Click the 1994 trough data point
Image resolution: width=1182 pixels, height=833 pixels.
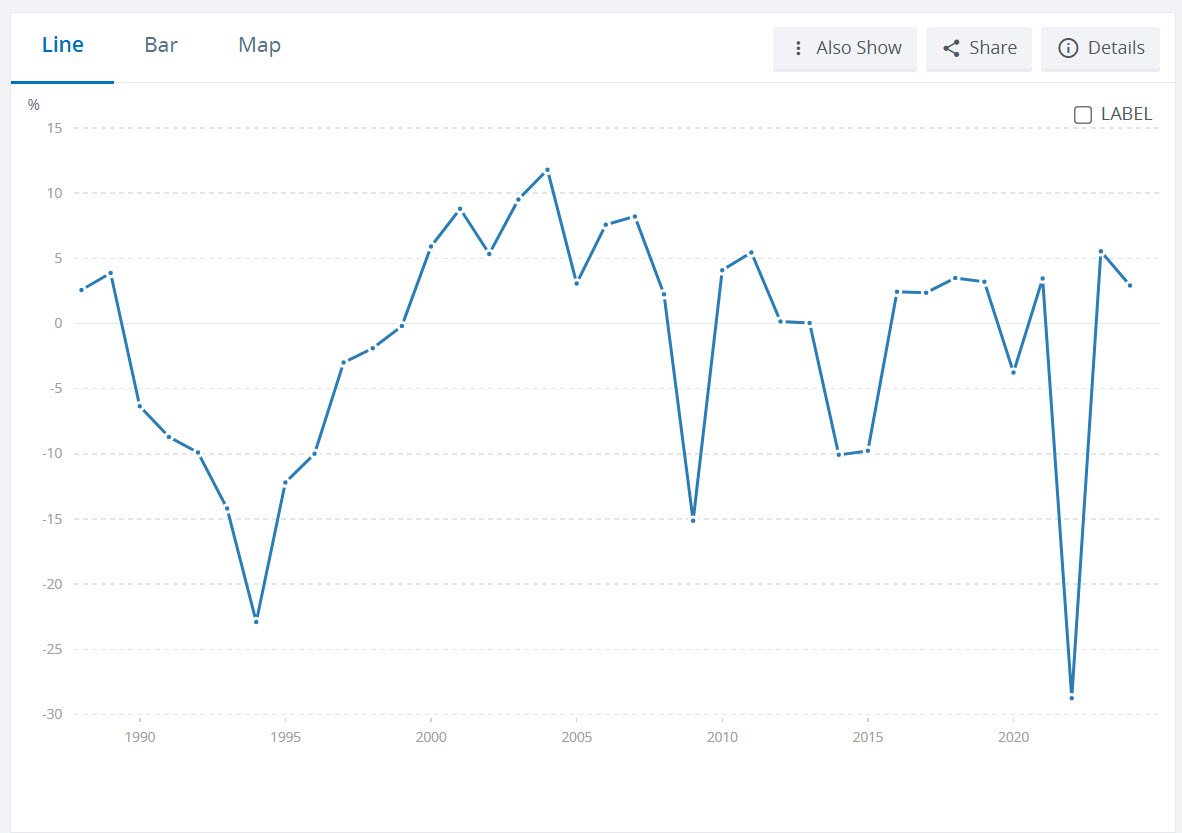click(256, 621)
